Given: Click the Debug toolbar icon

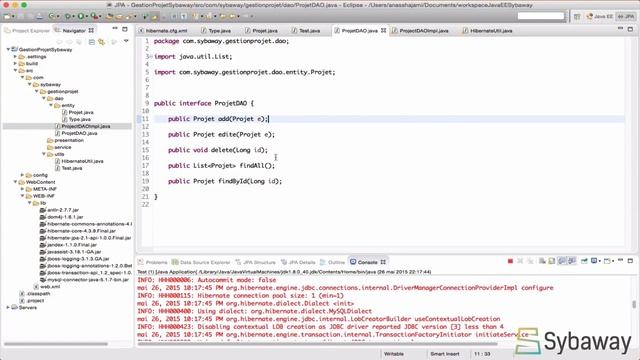Looking at the screenshot, I should (68, 16).
